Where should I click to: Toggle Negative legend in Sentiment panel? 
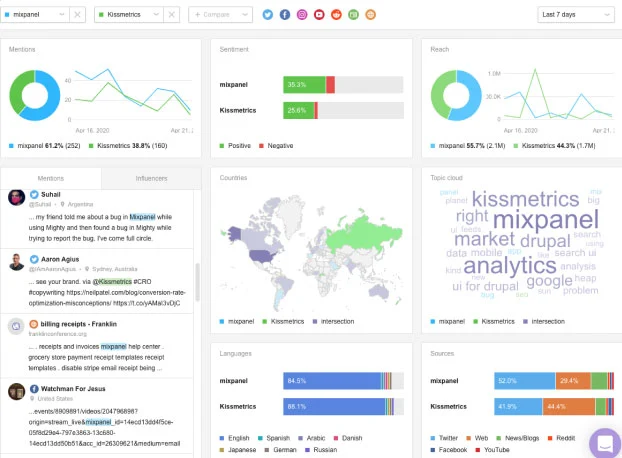click(276, 146)
